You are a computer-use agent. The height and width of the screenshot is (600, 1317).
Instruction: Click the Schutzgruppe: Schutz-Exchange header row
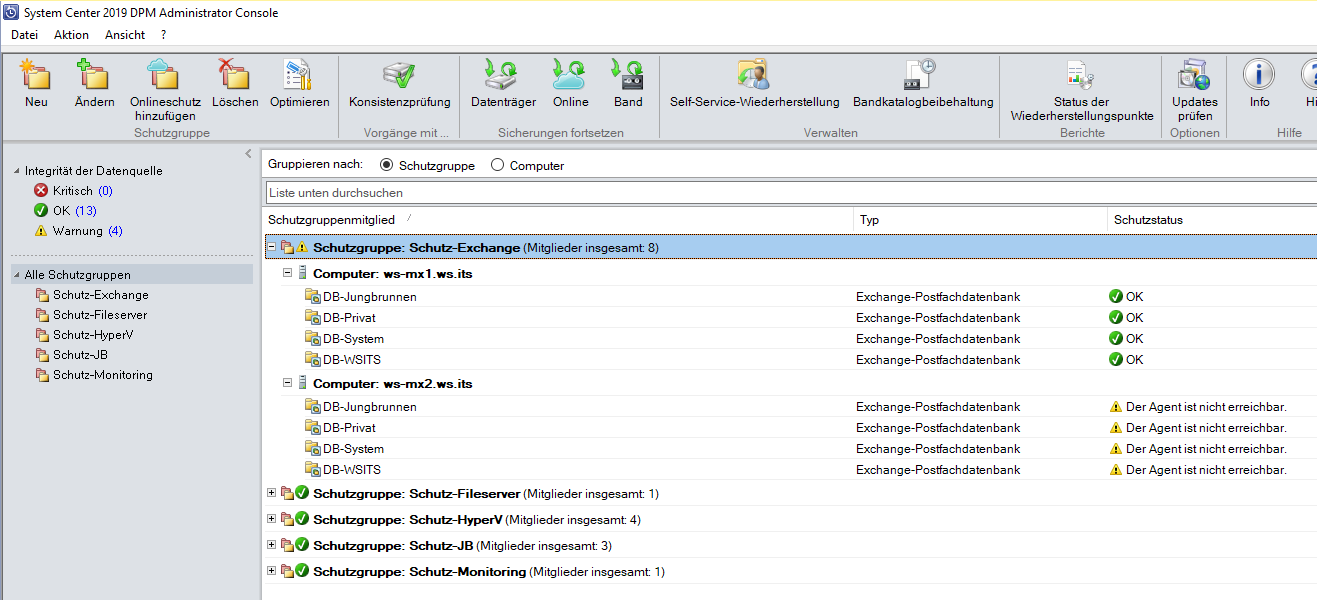[790, 247]
